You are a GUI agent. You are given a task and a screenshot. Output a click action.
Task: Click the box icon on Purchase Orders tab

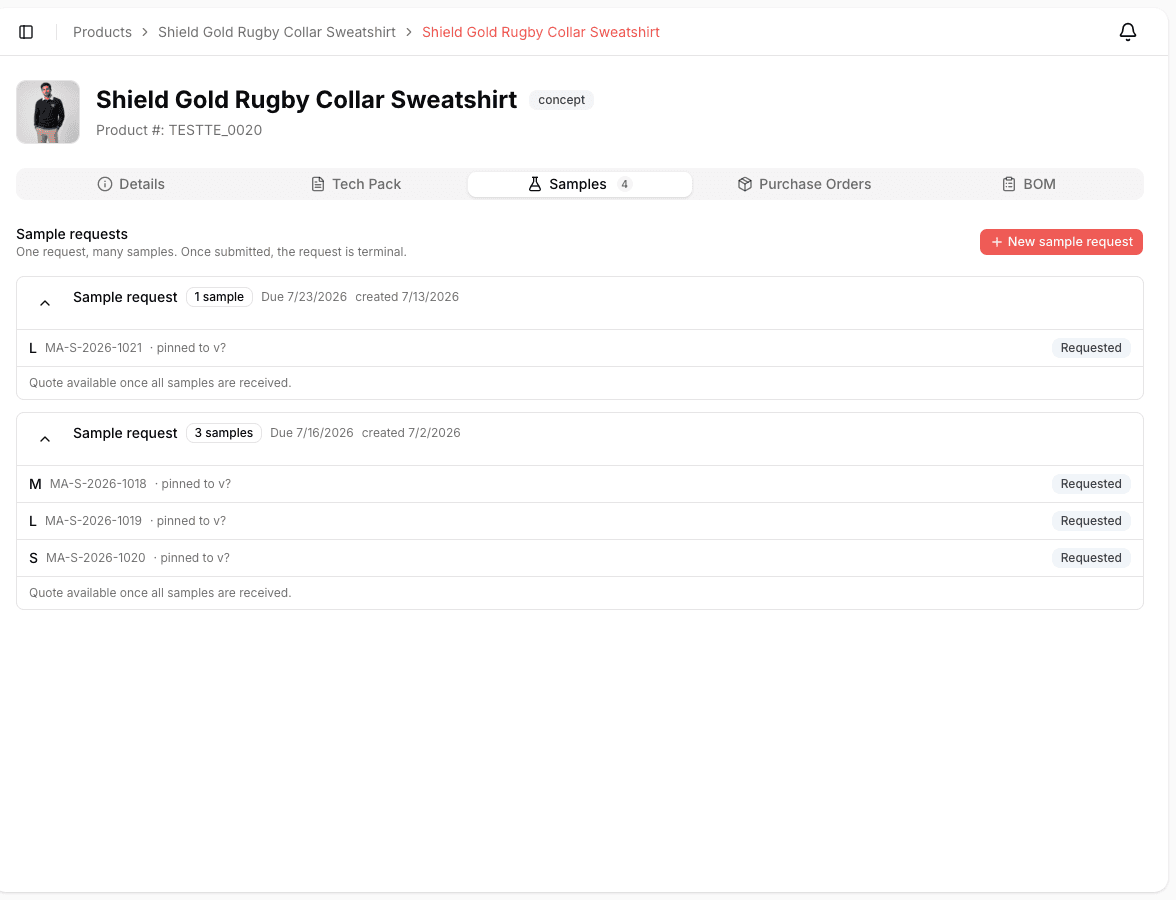coord(745,184)
